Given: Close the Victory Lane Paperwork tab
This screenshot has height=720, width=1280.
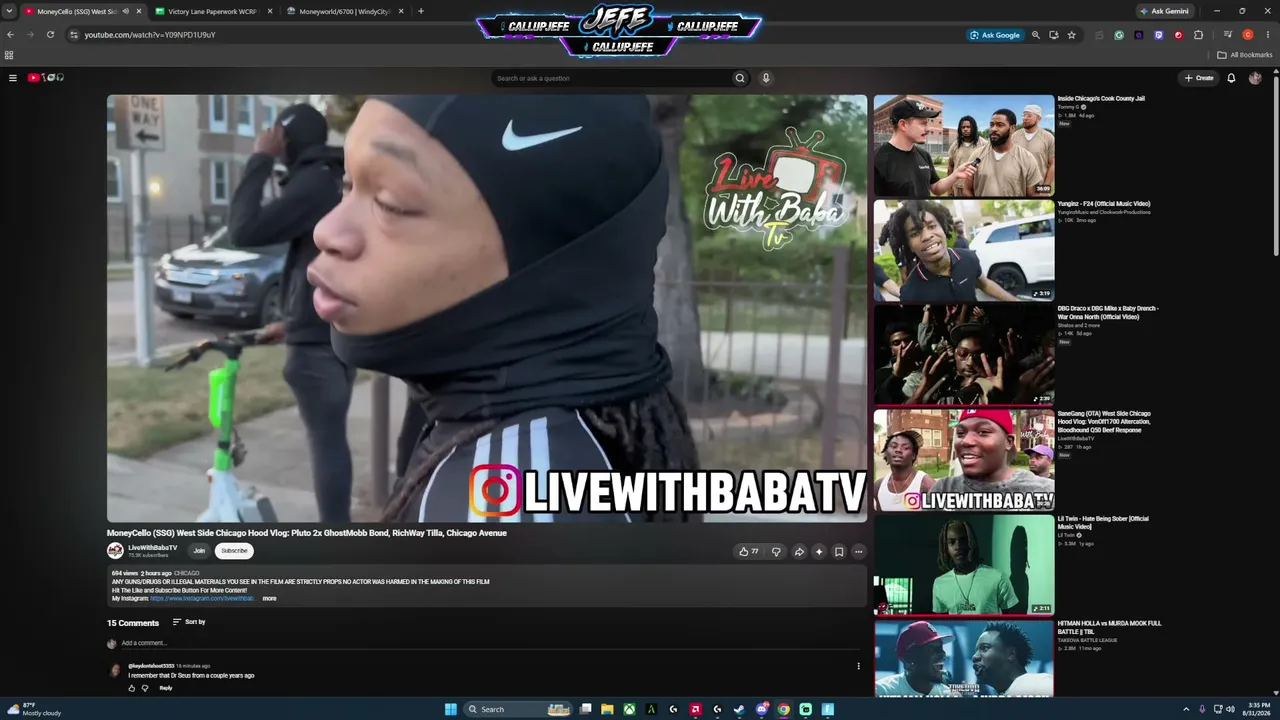Looking at the screenshot, I should 270,11.
